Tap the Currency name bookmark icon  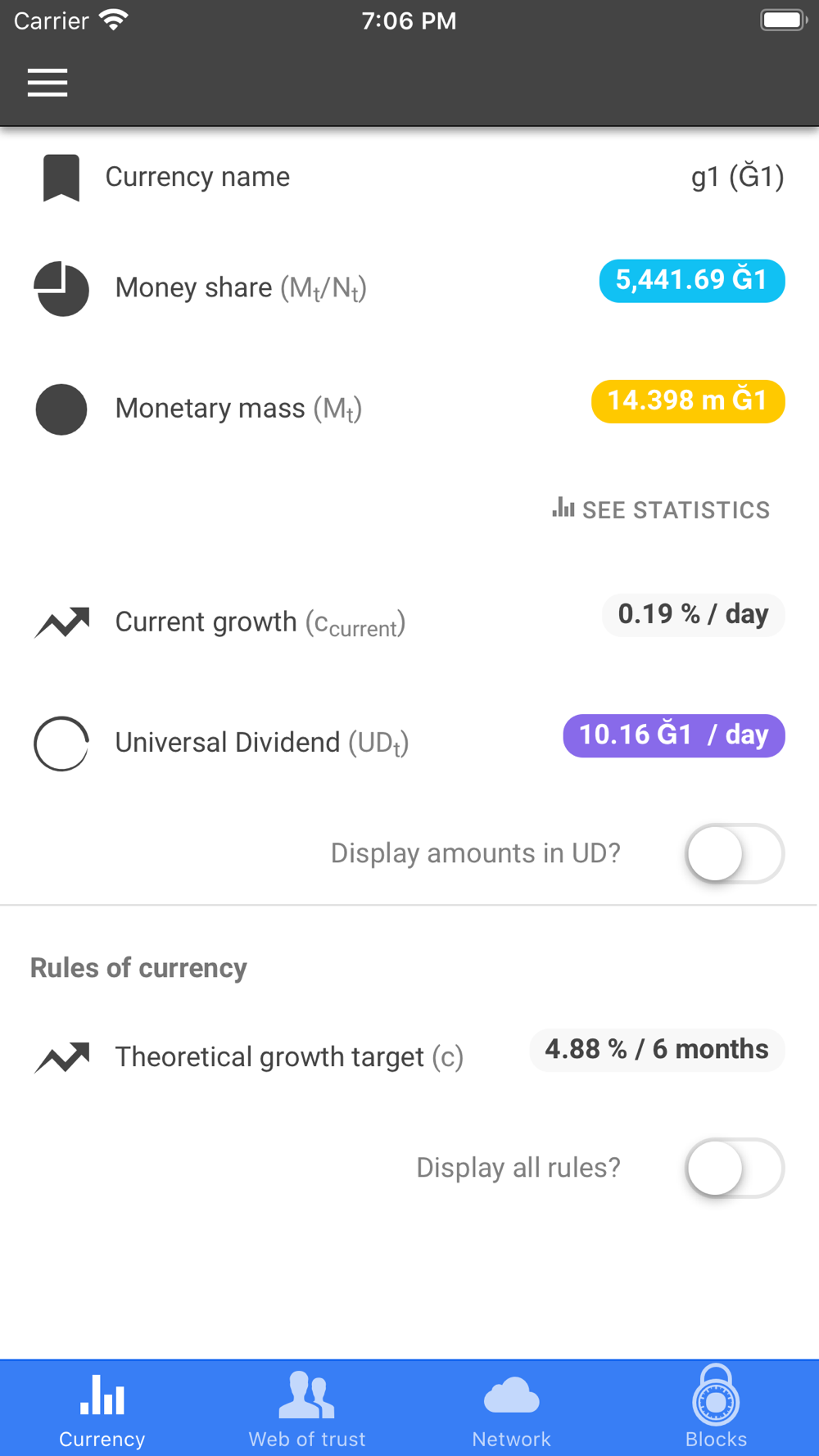[61, 178]
